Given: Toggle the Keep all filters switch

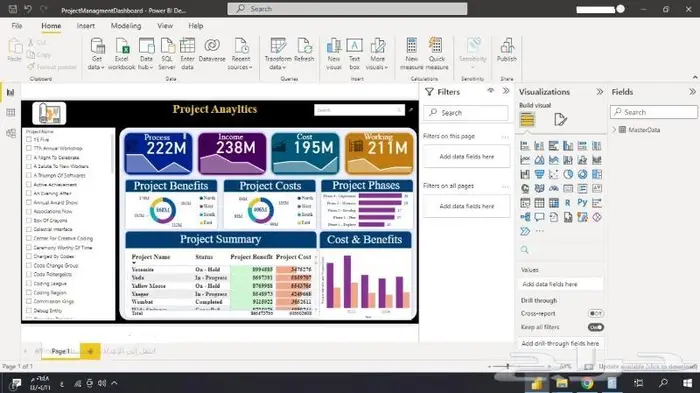Looking at the screenshot, I should click(x=596, y=327).
